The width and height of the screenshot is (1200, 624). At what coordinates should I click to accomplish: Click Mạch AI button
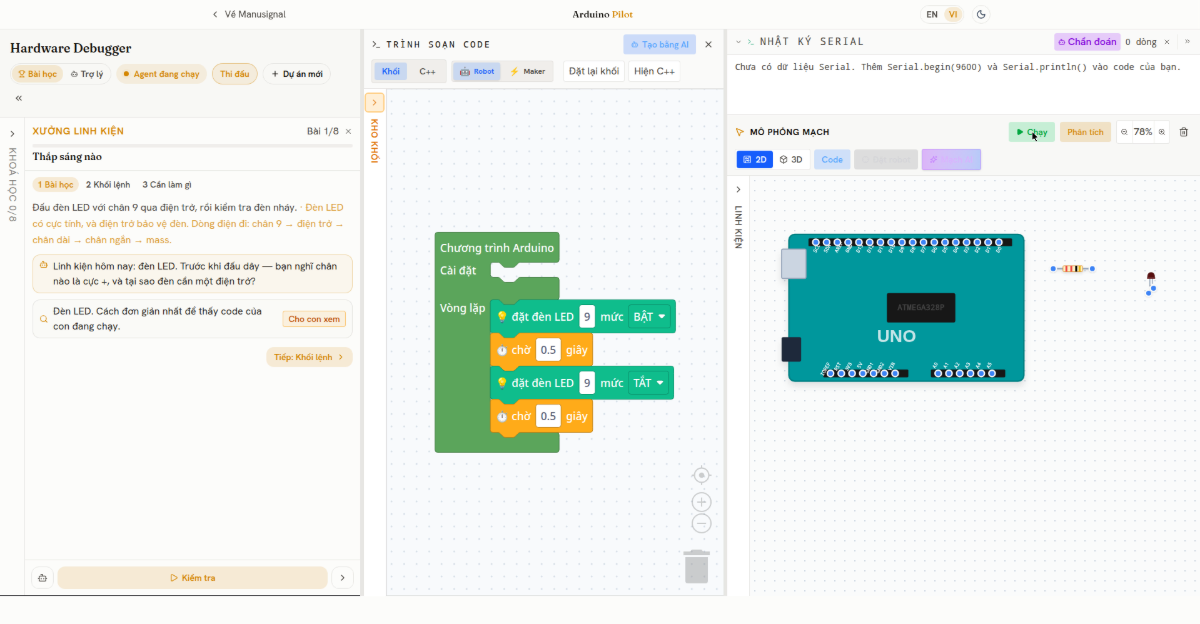click(951, 159)
